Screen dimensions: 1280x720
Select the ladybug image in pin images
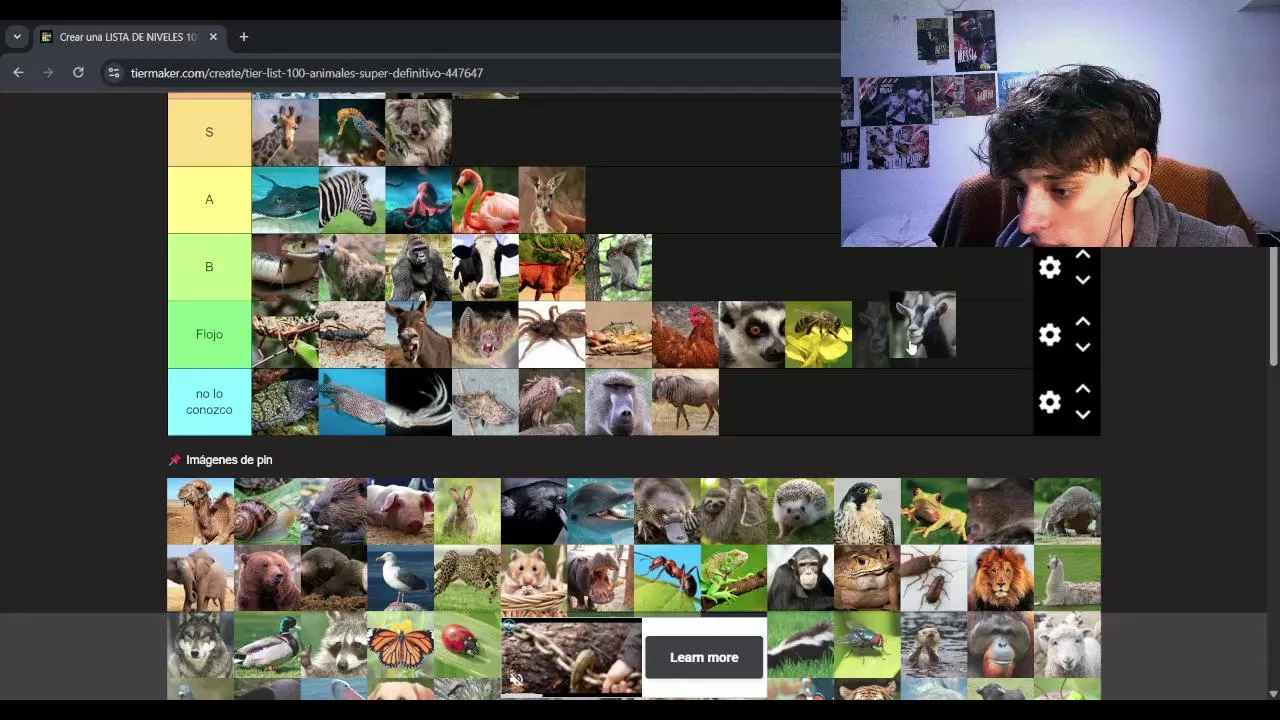pyautogui.click(x=467, y=645)
